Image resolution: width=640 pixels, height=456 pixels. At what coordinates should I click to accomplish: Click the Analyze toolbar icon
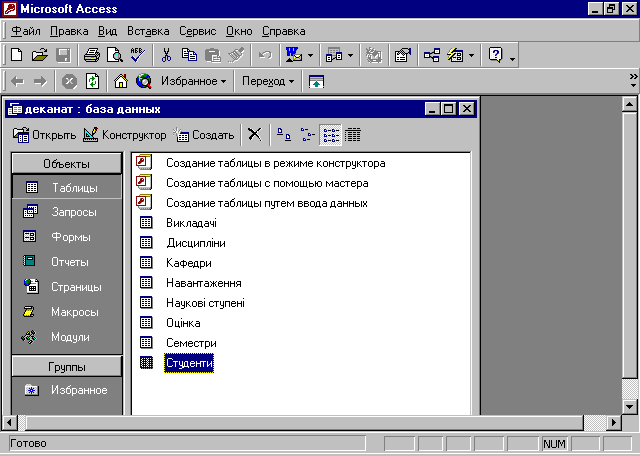(x=334, y=55)
